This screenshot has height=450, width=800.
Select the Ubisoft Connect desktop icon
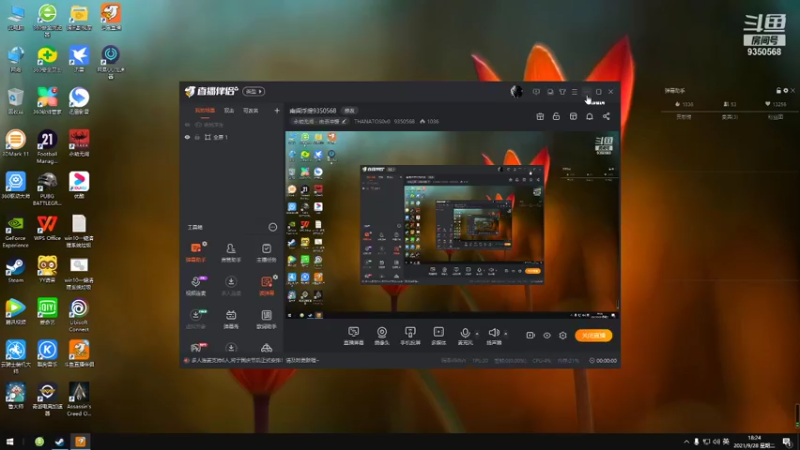[79, 315]
